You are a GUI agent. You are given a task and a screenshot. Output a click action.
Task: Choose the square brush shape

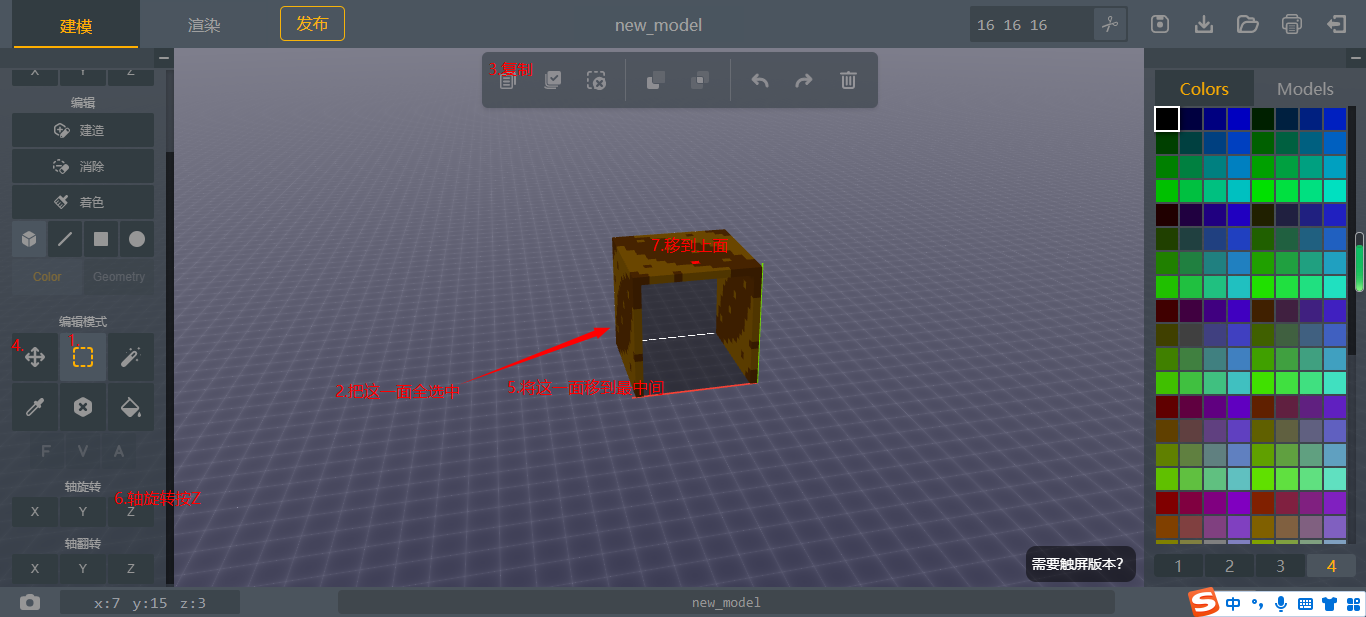(101, 239)
